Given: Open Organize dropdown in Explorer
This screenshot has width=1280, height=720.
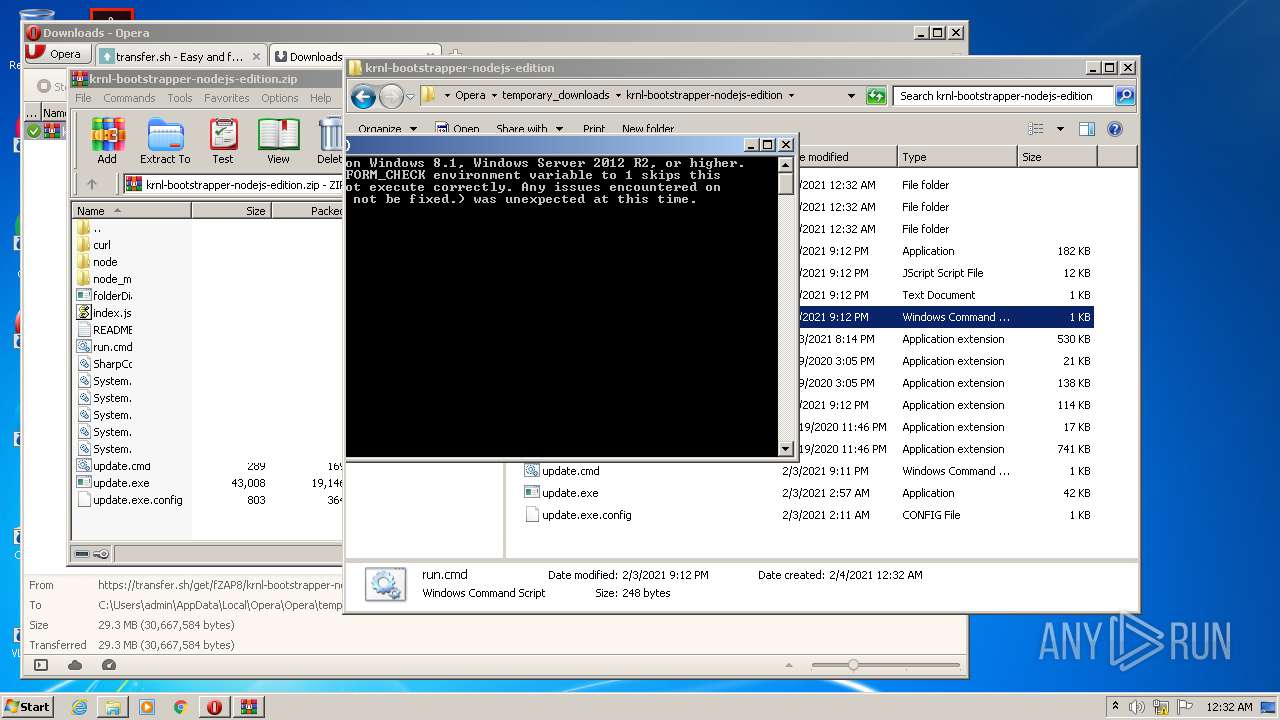Looking at the screenshot, I should click(389, 129).
